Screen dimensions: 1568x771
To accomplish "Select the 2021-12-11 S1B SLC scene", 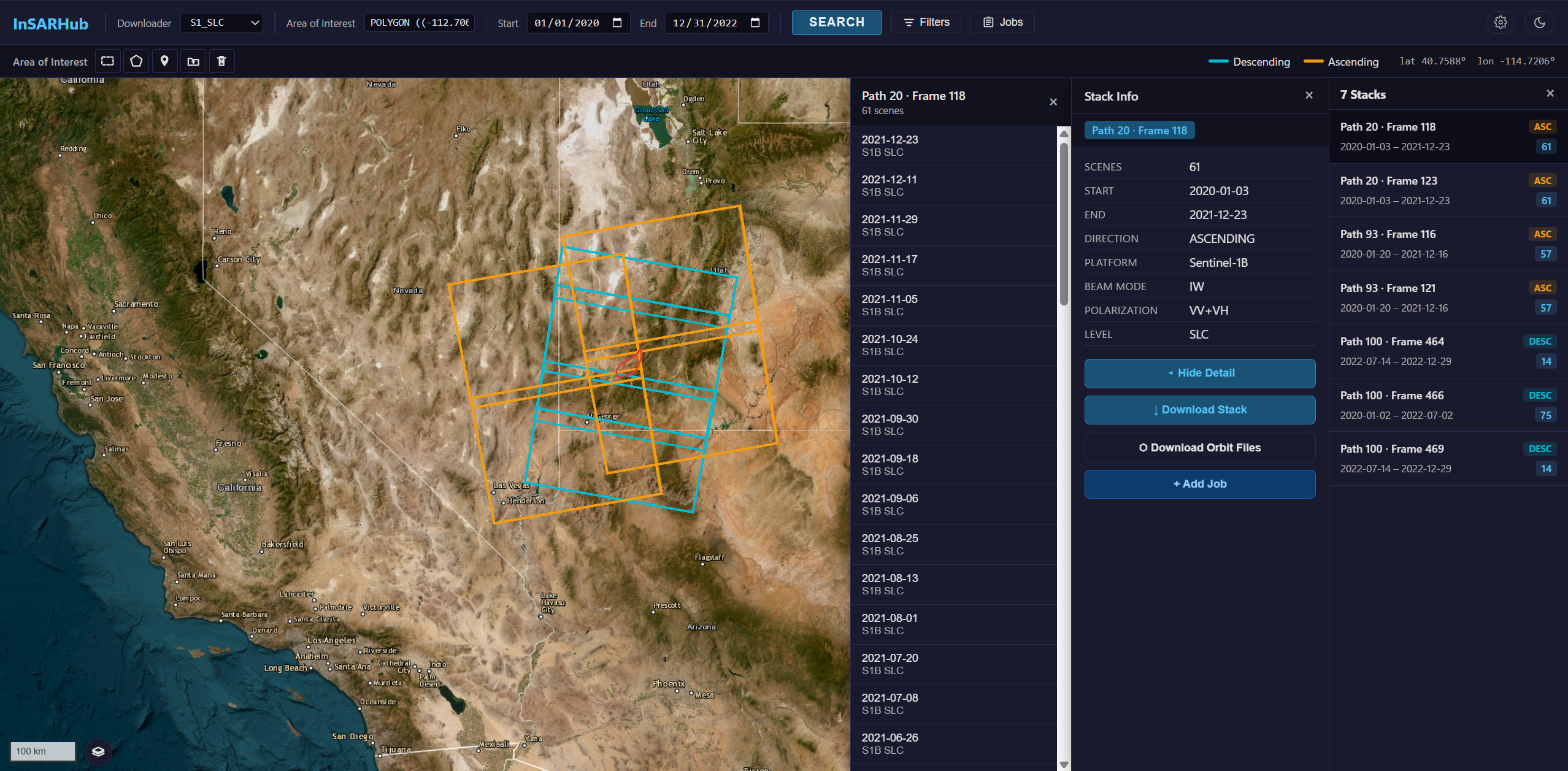I will tap(953, 186).
